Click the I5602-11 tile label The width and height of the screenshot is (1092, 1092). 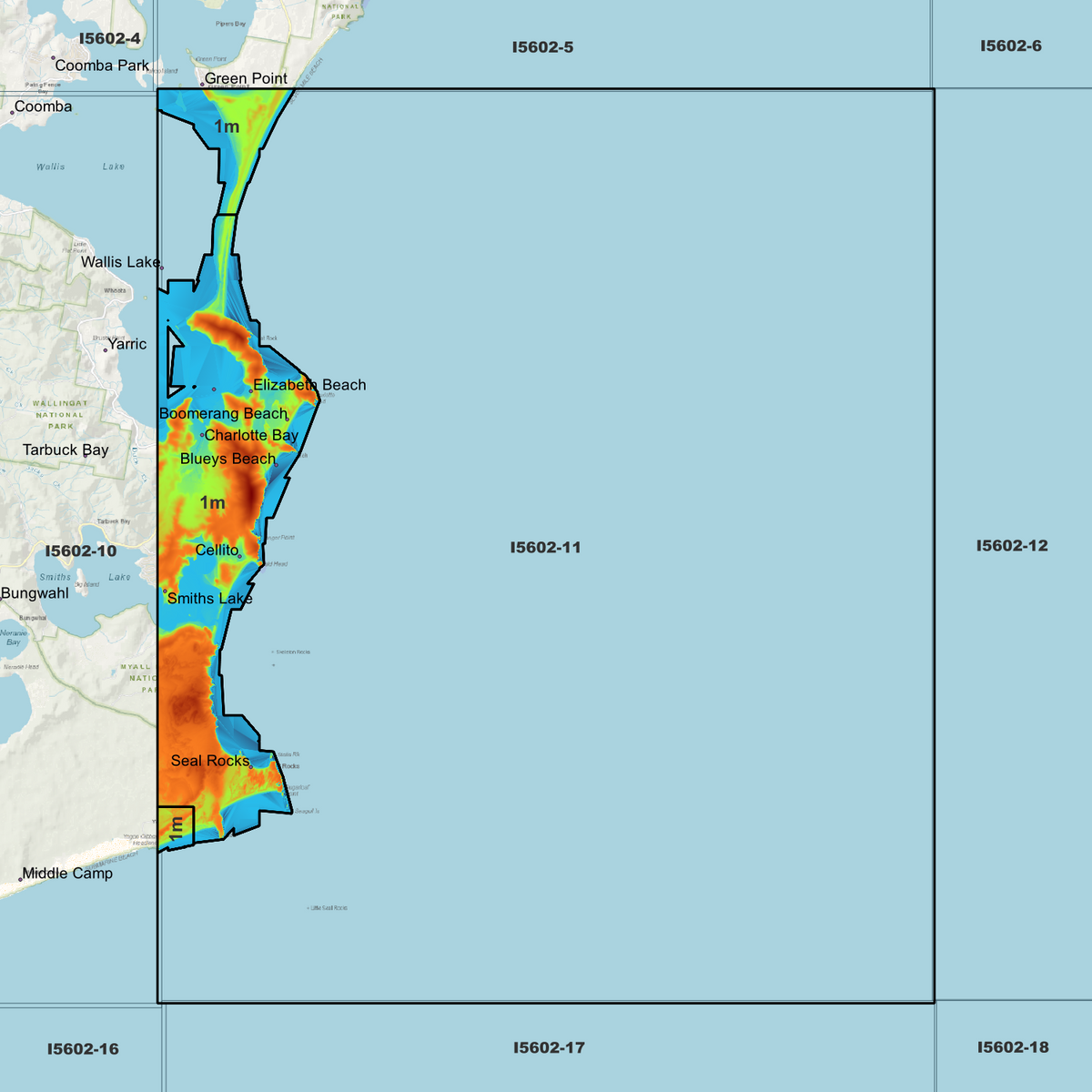click(545, 548)
